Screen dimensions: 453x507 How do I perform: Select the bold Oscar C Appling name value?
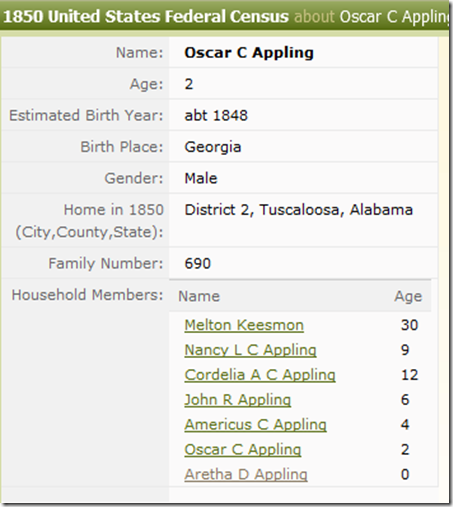pos(249,53)
